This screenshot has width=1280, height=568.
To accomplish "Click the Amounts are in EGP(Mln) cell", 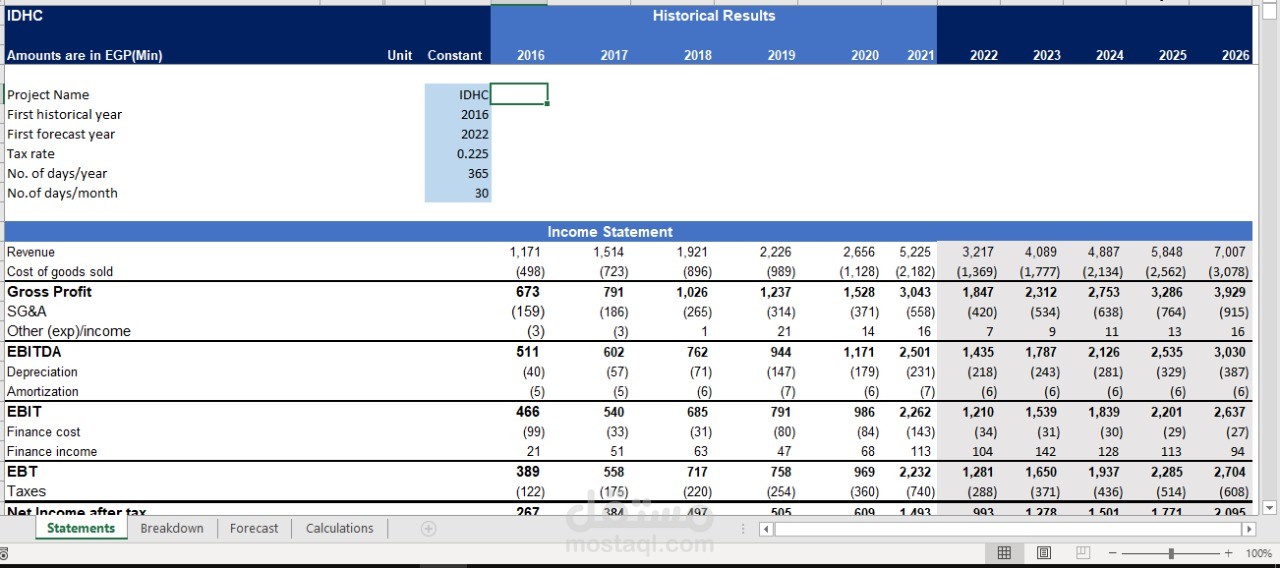I will pos(84,55).
